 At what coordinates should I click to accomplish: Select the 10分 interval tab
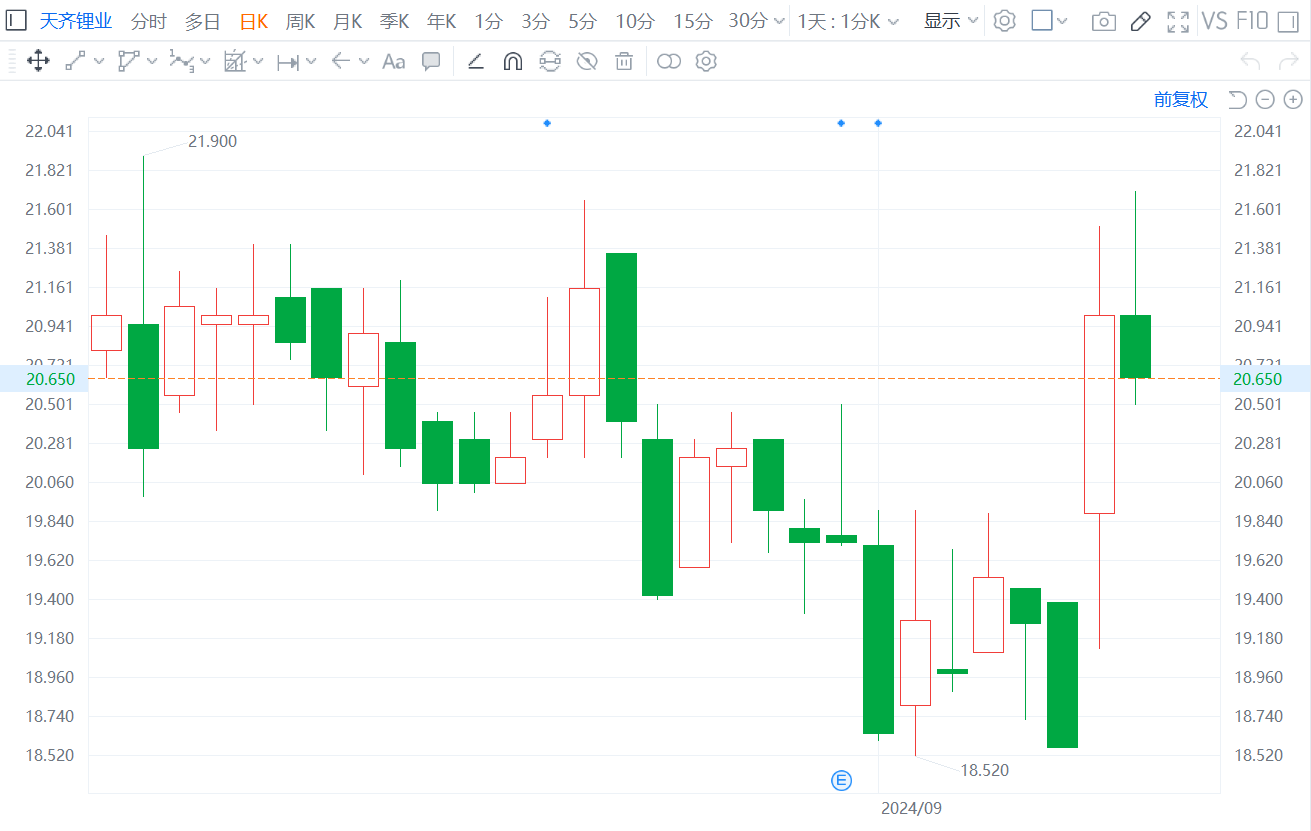pos(635,21)
